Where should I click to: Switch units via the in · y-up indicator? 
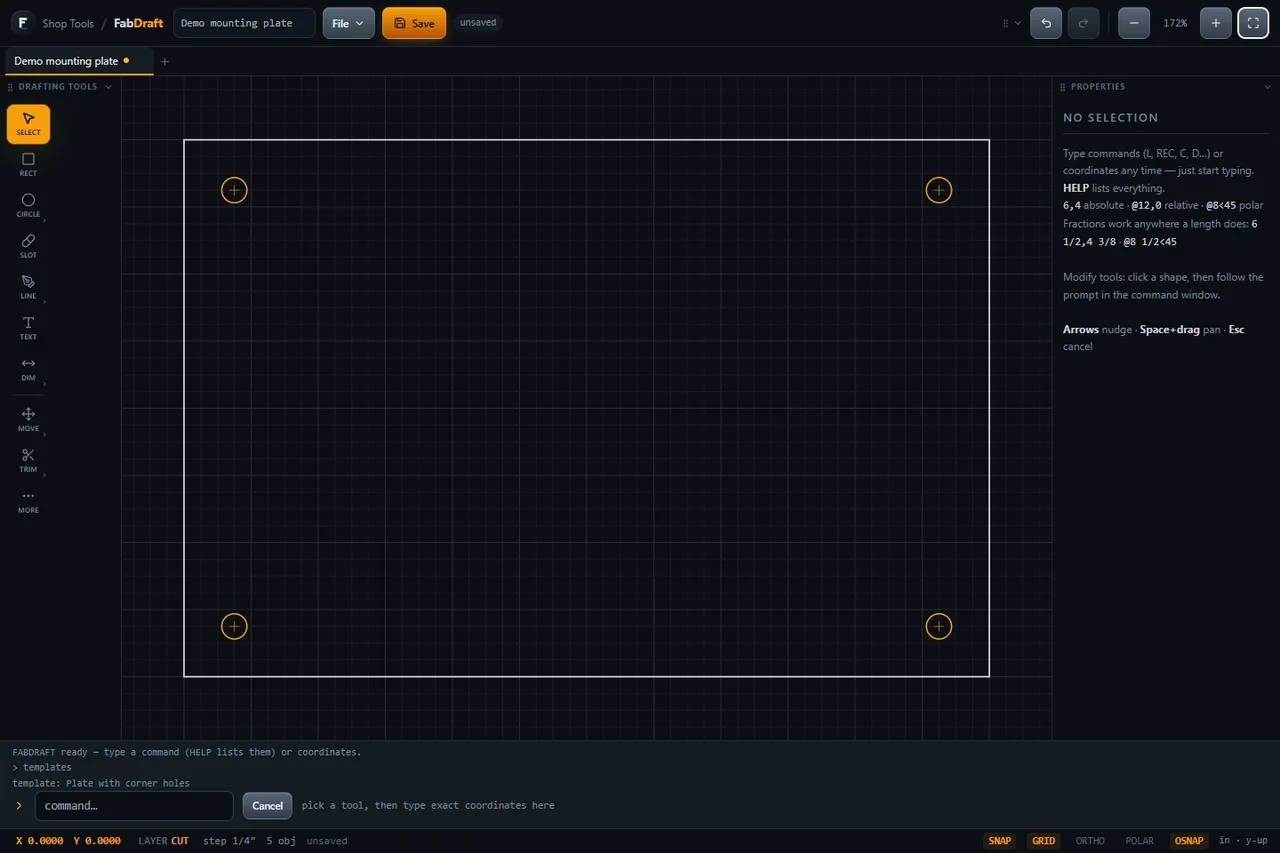click(x=1243, y=841)
